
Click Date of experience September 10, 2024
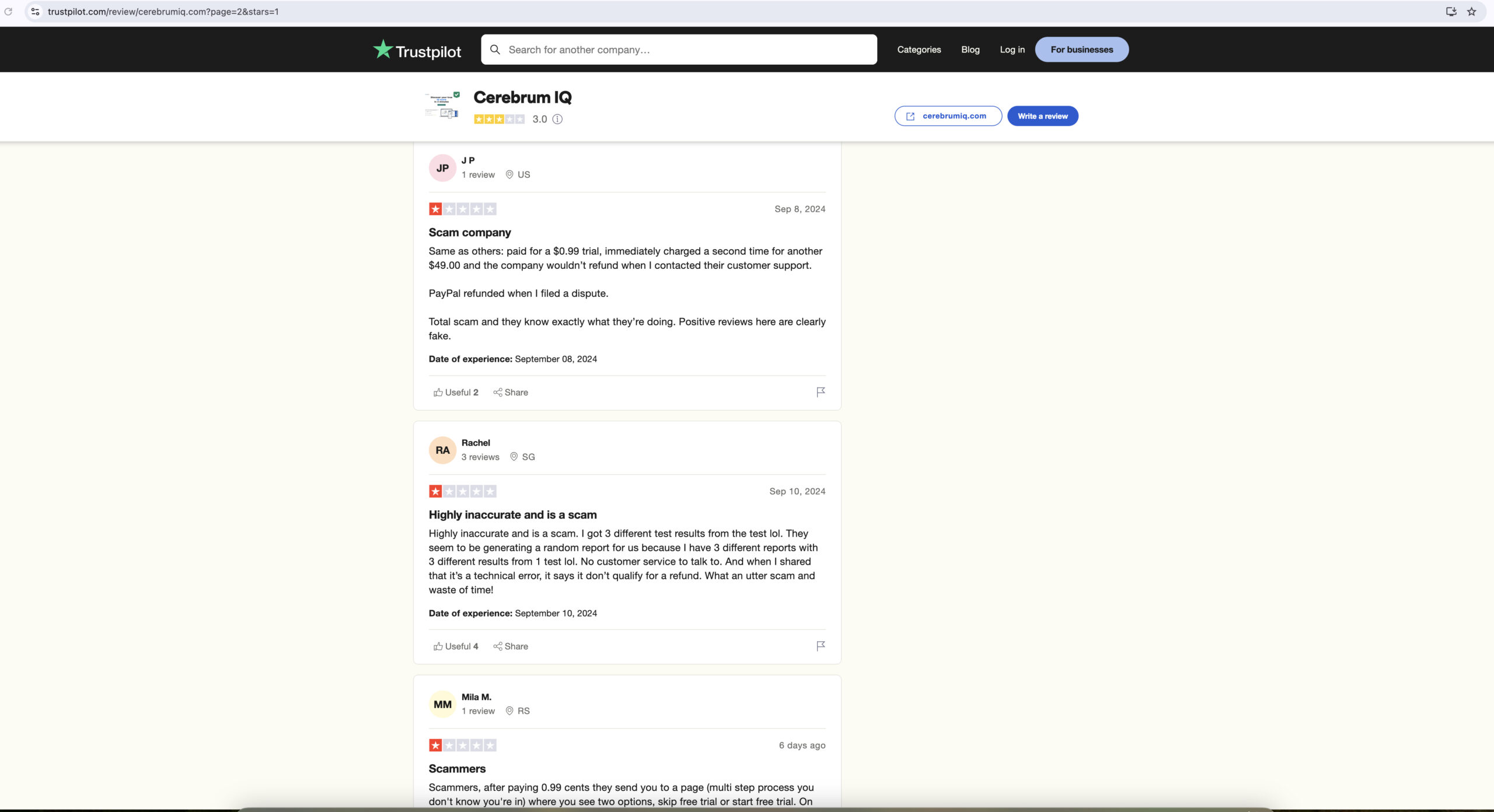[512, 614]
